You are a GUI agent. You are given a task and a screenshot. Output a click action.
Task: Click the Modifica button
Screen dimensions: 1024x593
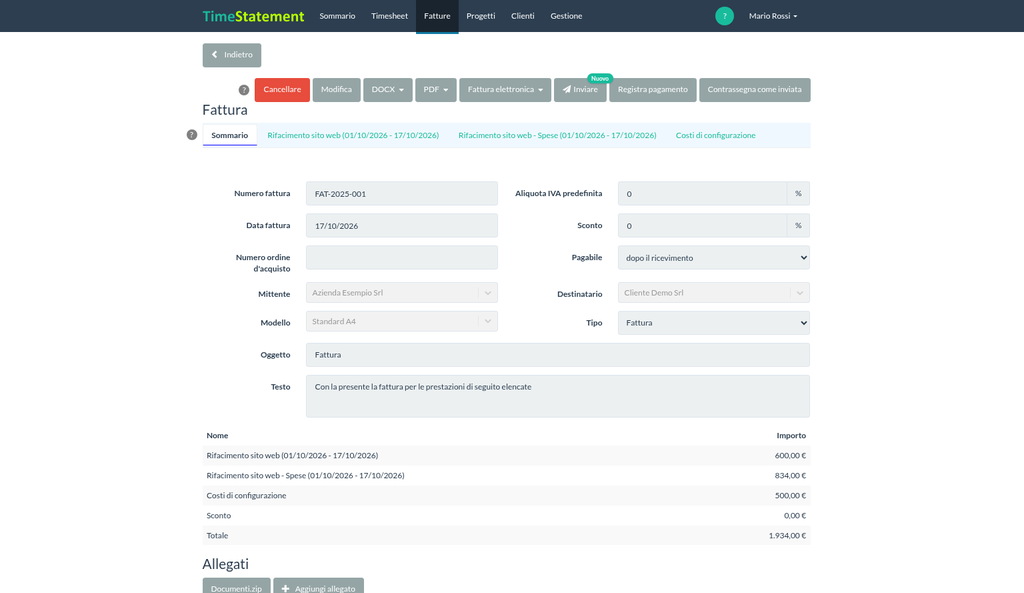pyautogui.click(x=336, y=89)
